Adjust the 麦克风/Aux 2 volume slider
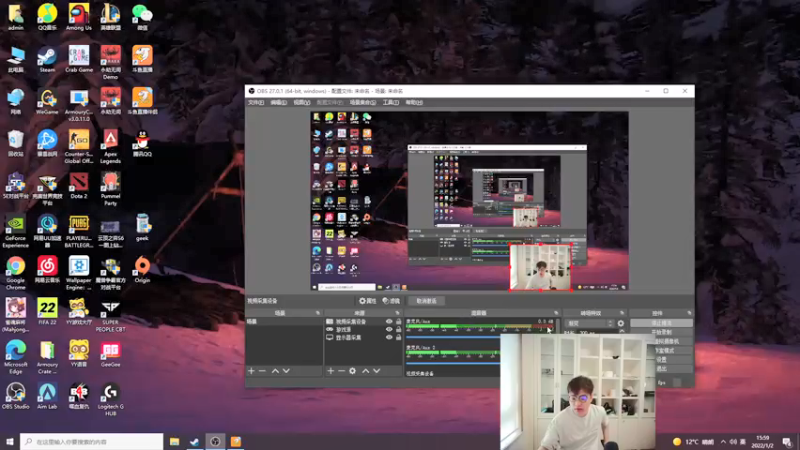This screenshot has width=800, height=450. [x=453, y=363]
